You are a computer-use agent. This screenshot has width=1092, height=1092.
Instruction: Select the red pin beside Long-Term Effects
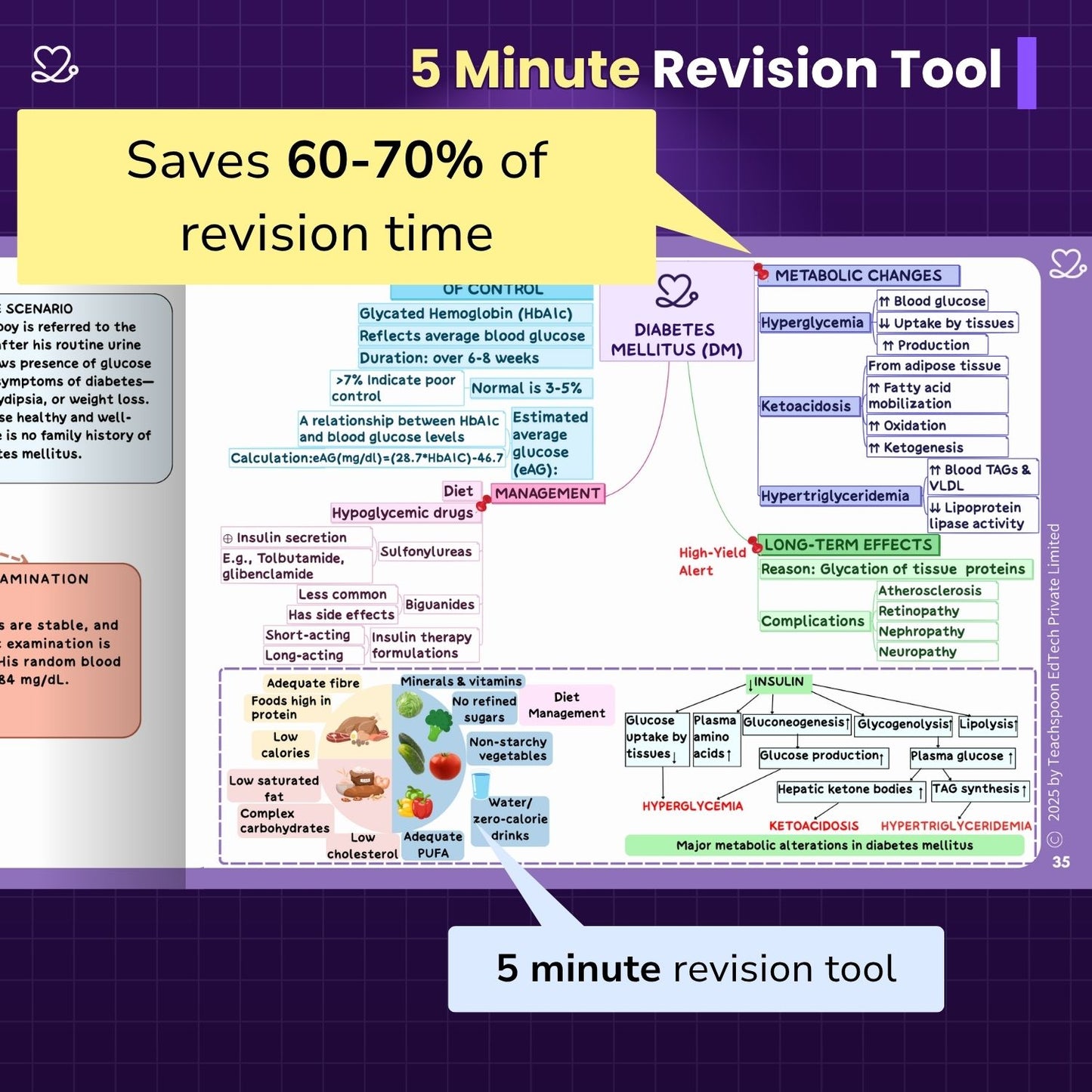tap(755, 543)
